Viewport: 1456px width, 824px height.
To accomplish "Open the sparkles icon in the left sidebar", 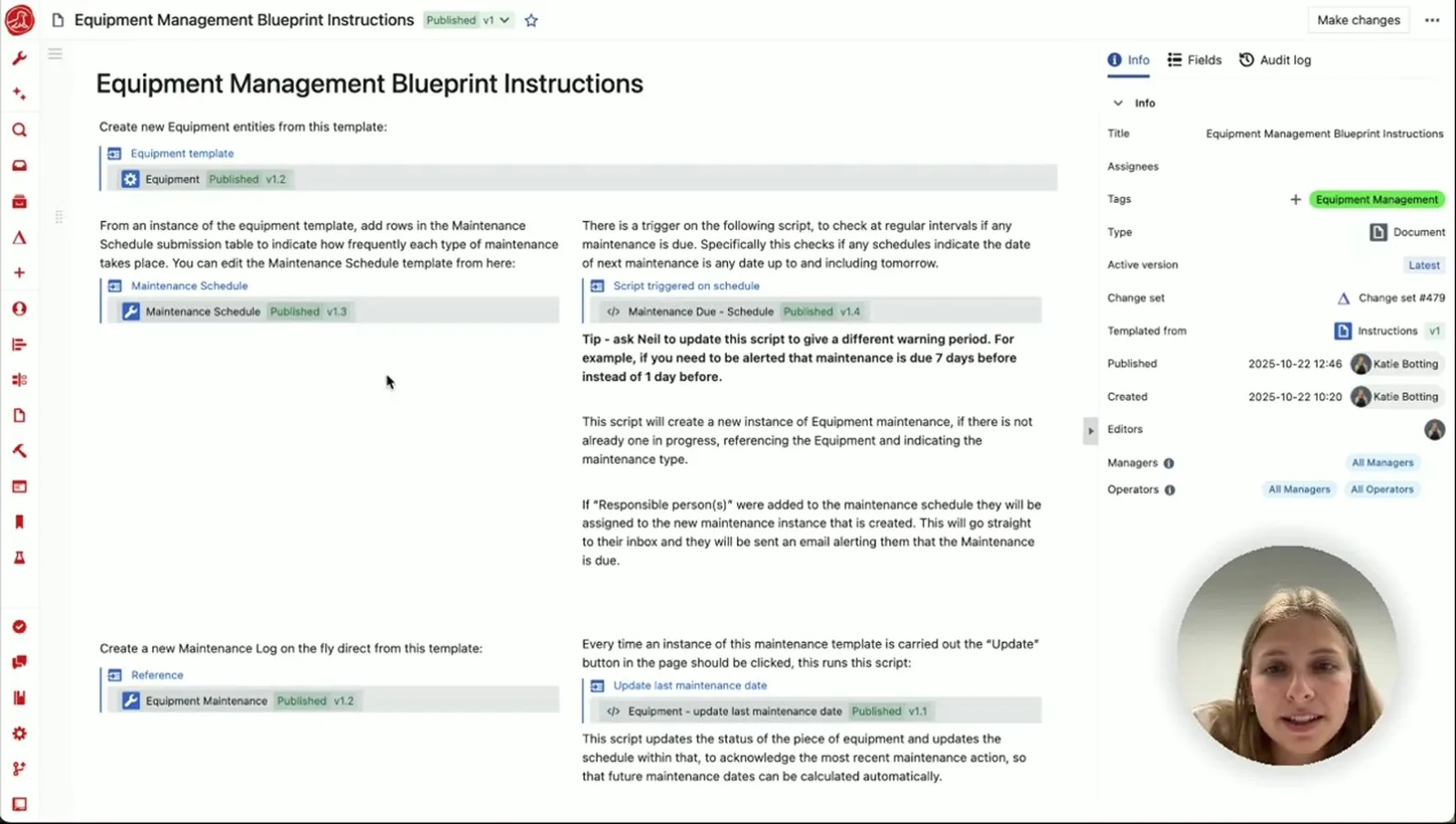I will pyautogui.click(x=19, y=94).
